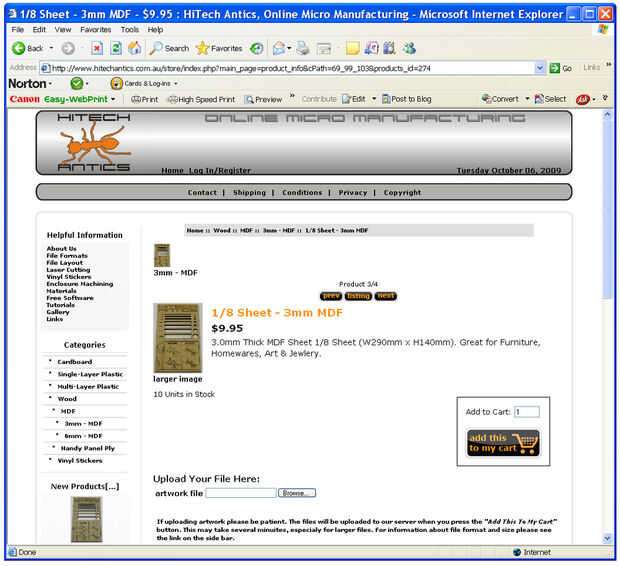Click the prev product button
Screen dimensions: 620x566
click(x=331, y=296)
